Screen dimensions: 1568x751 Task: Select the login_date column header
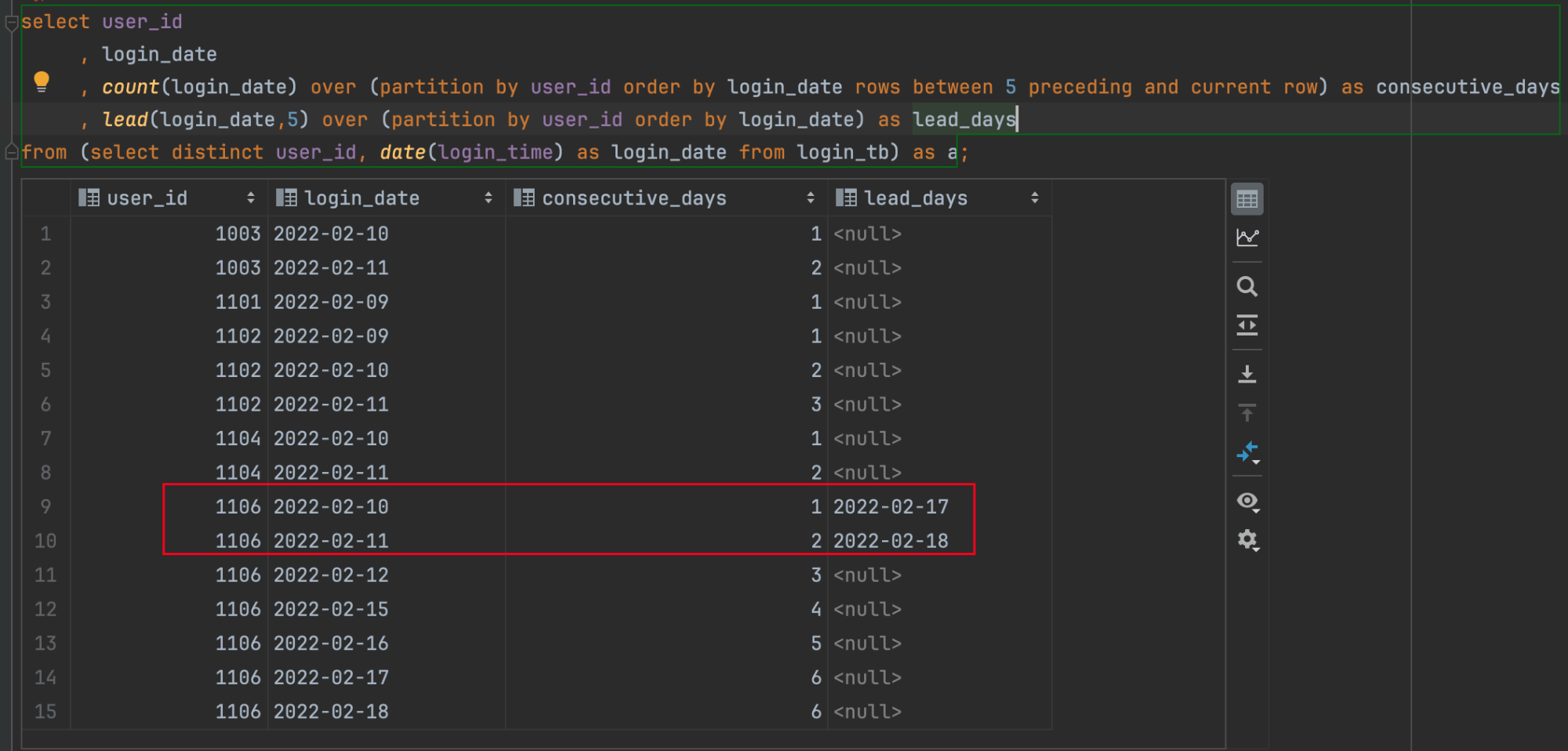387,198
